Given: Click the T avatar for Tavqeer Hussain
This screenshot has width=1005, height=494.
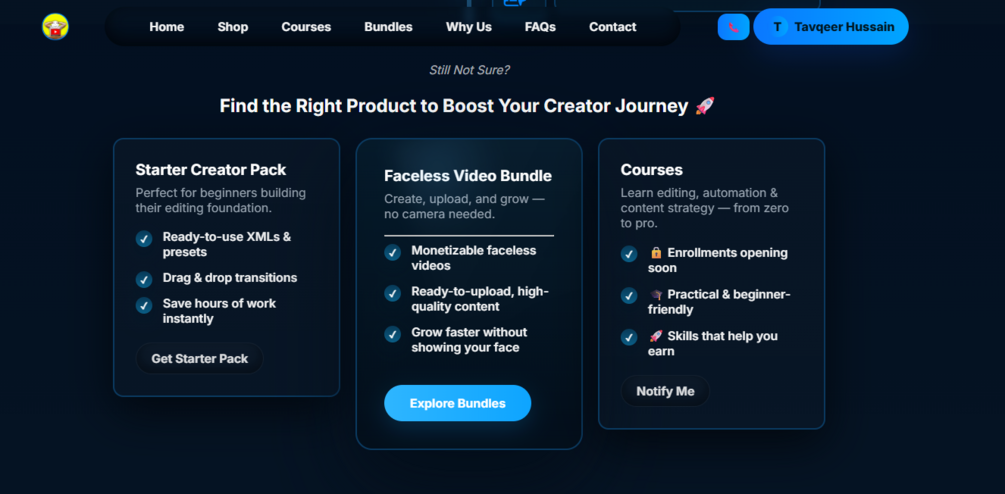Looking at the screenshot, I should [x=777, y=27].
